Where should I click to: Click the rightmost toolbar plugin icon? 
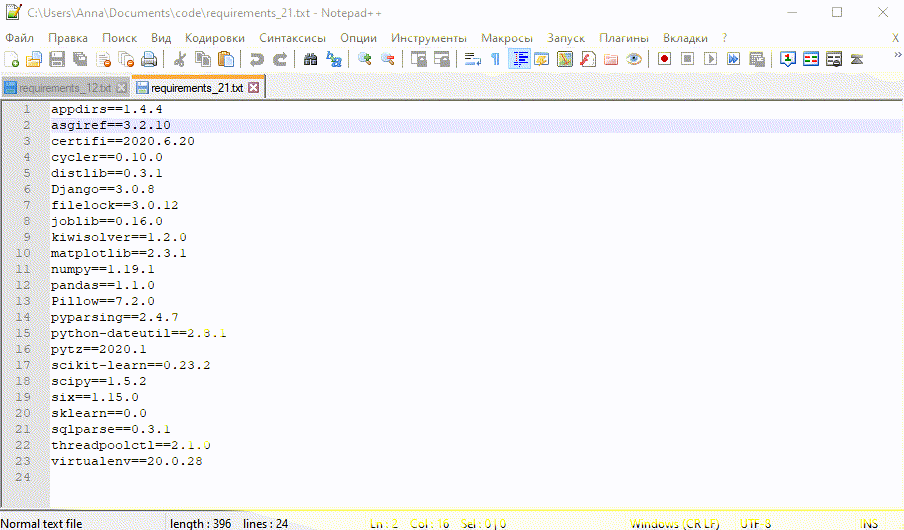pos(857,59)
